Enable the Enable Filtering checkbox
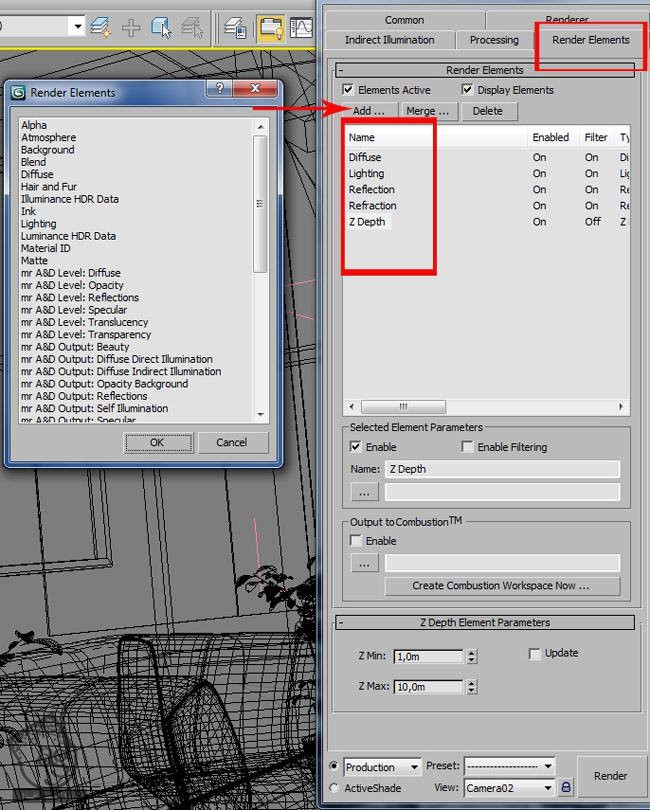Viewport: 650px width, 810px height. coord(467,447)
